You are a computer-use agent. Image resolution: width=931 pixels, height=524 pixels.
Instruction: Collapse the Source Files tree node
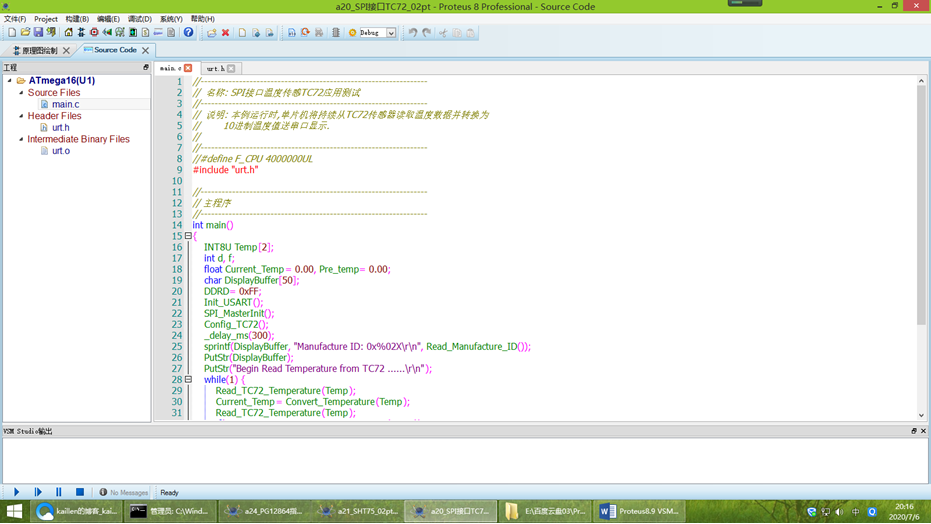(x=21, y=93)
